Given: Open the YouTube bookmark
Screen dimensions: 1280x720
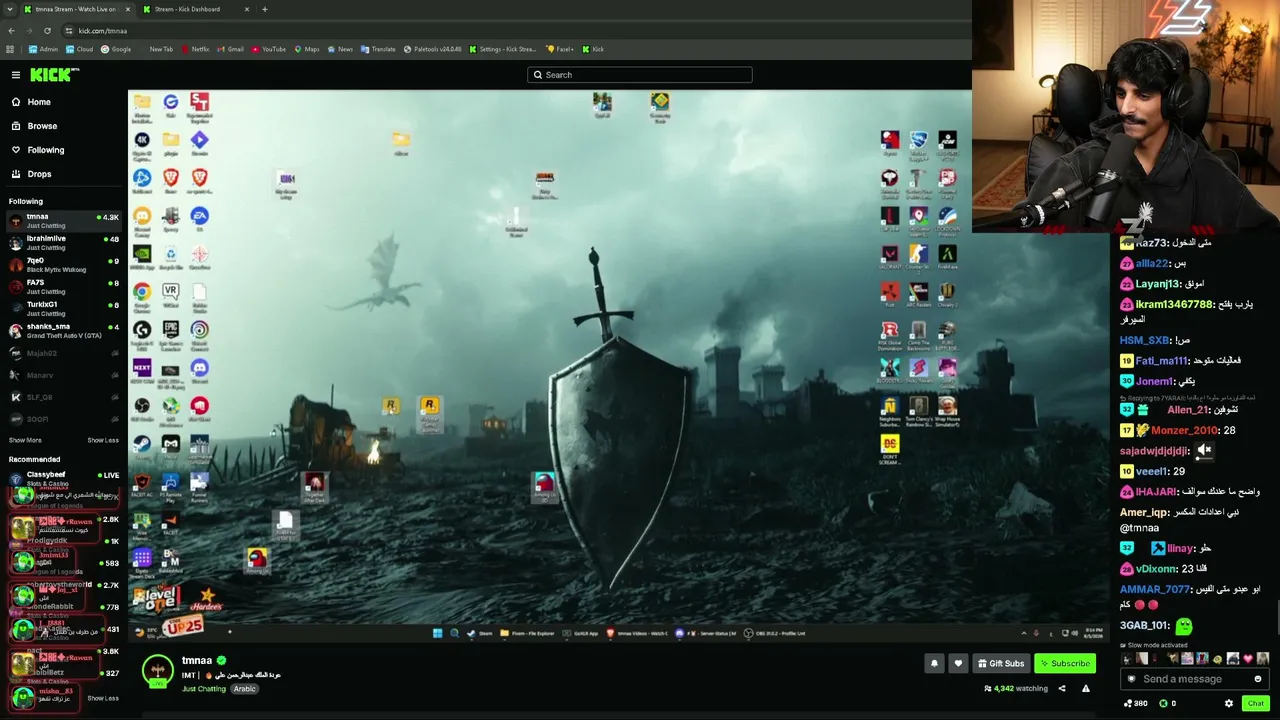Looking at the screenshot, I should point(269,49).
